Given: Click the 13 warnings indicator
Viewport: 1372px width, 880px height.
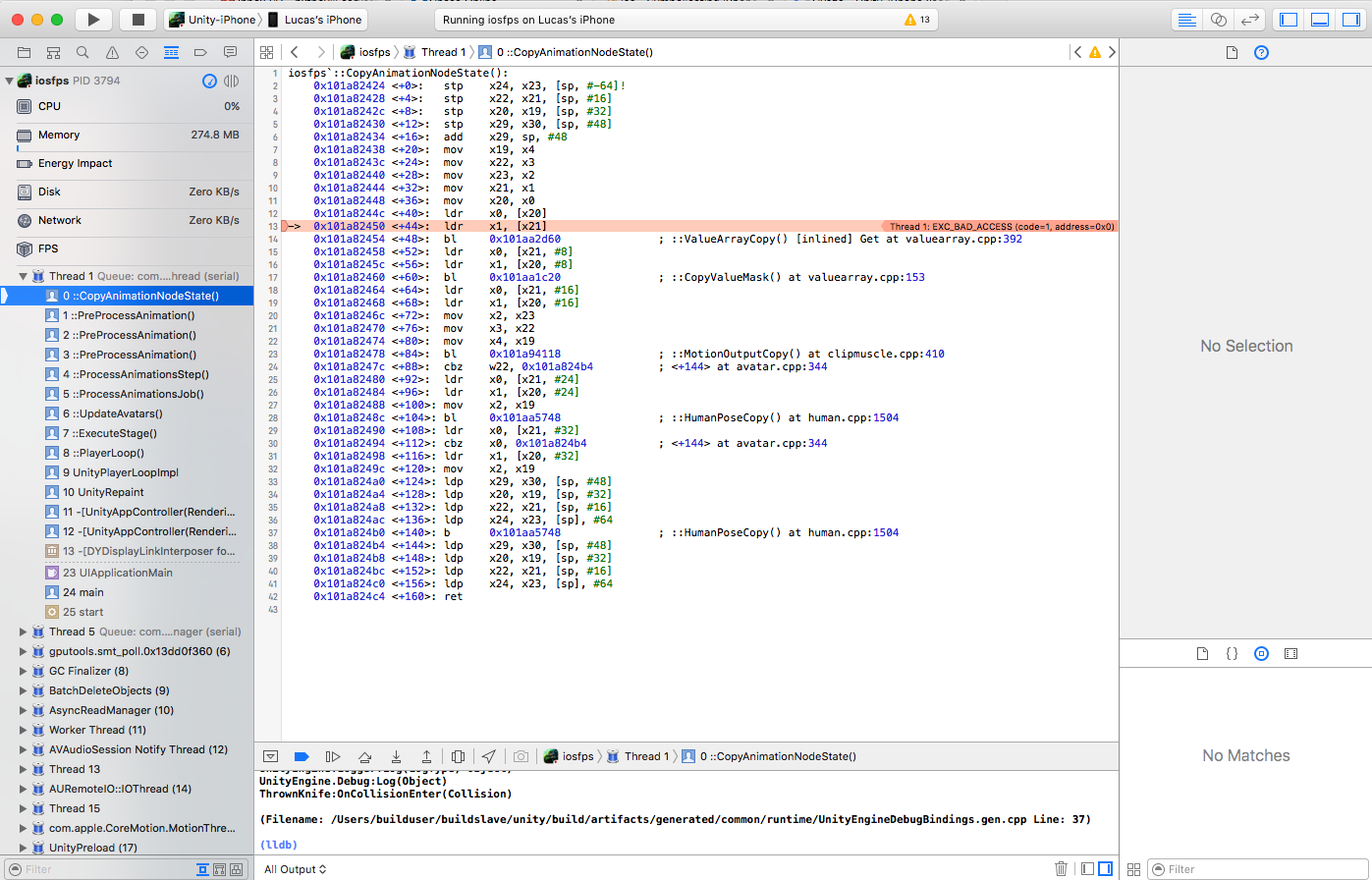Looking at the screenshot, I should (x=916, y=20).
